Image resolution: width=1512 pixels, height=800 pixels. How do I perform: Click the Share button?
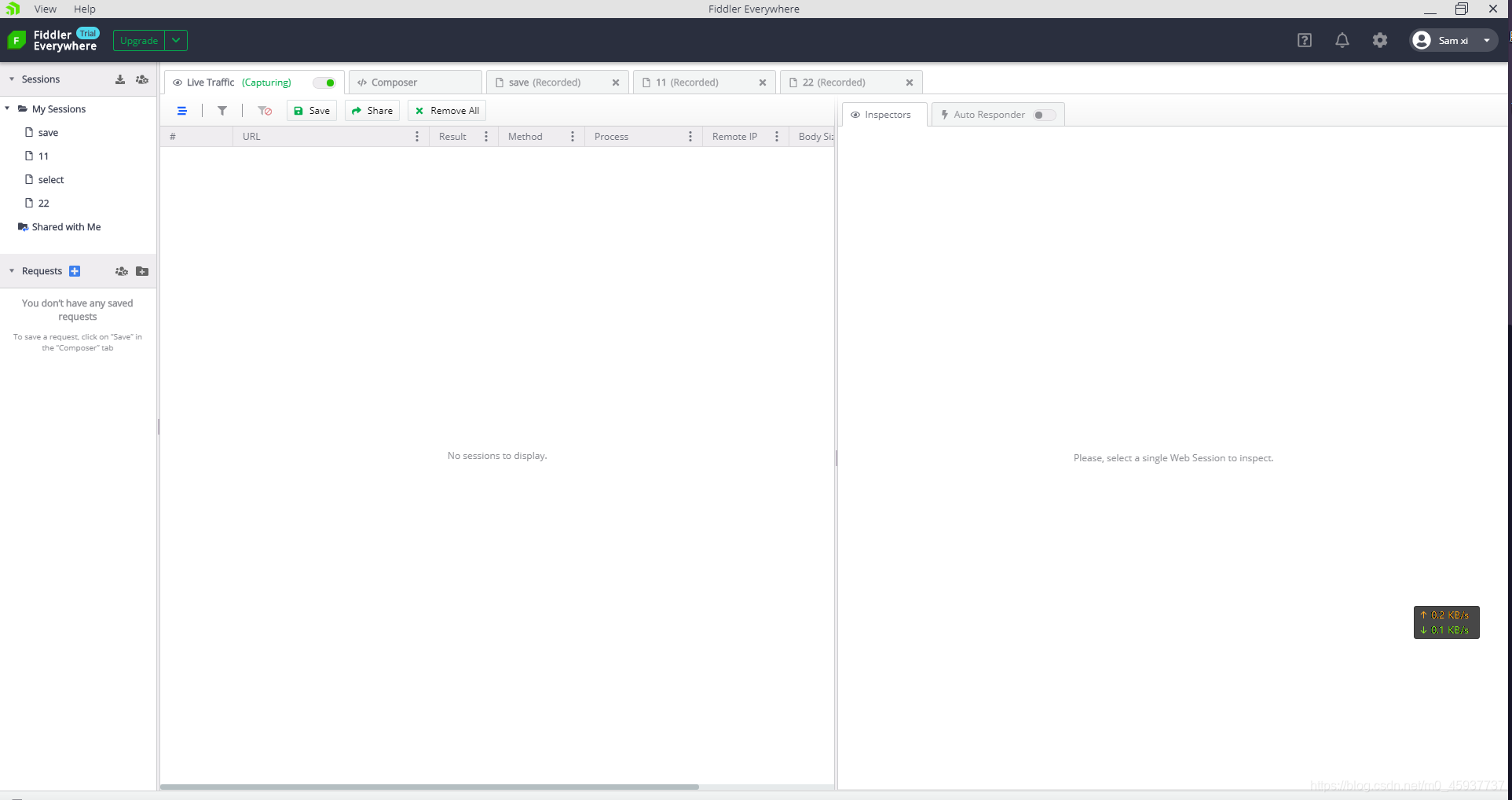(x=372, y=111)
